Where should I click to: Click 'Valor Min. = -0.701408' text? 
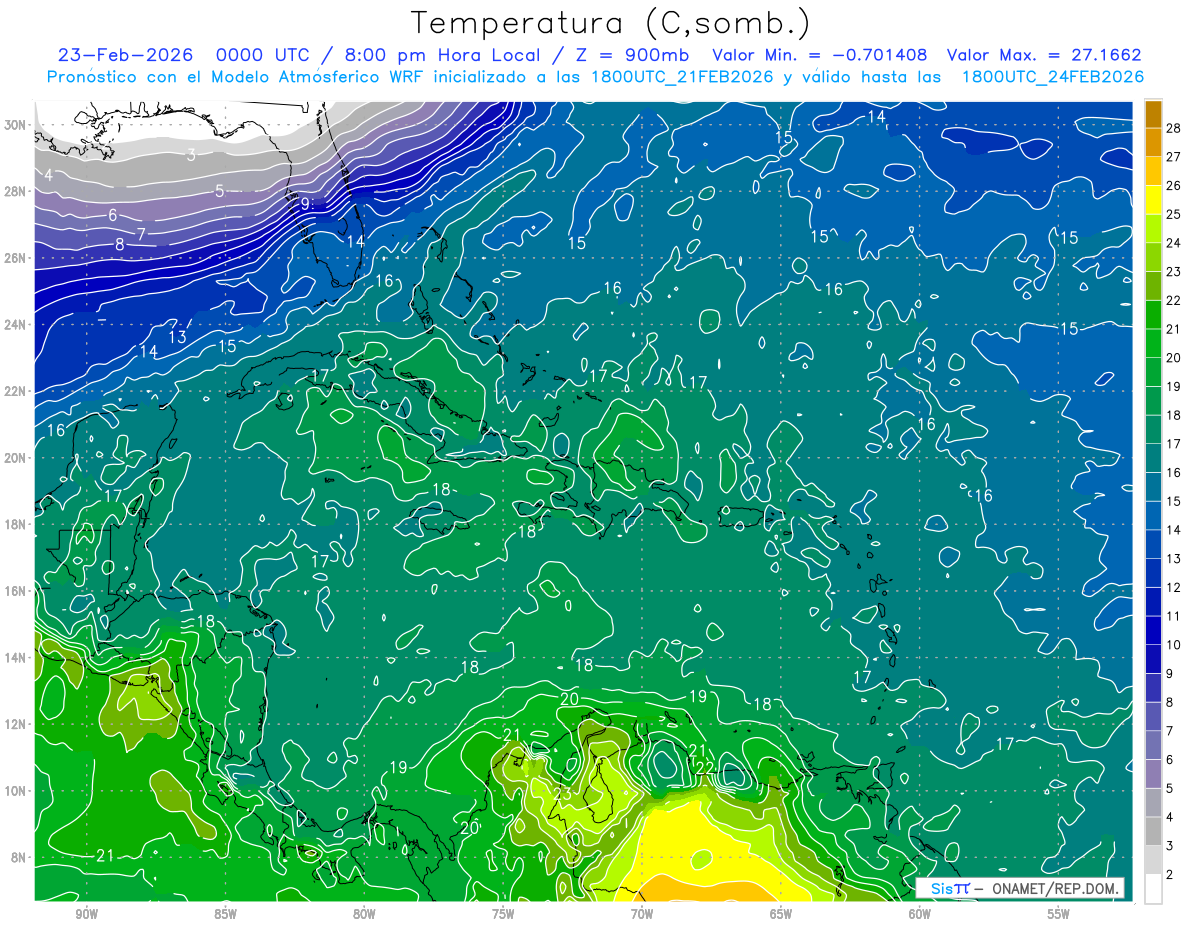coord(819,55)
